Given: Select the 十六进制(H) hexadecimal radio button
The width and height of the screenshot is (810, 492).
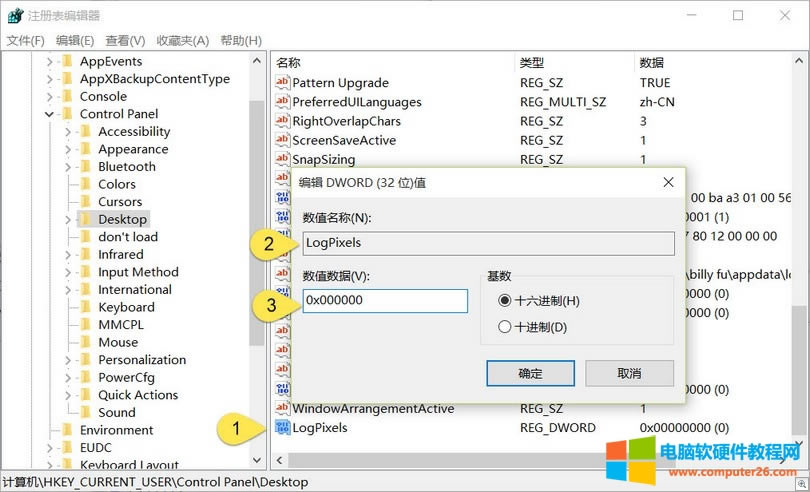Looking at the screenshot, I should coord(504,301).
